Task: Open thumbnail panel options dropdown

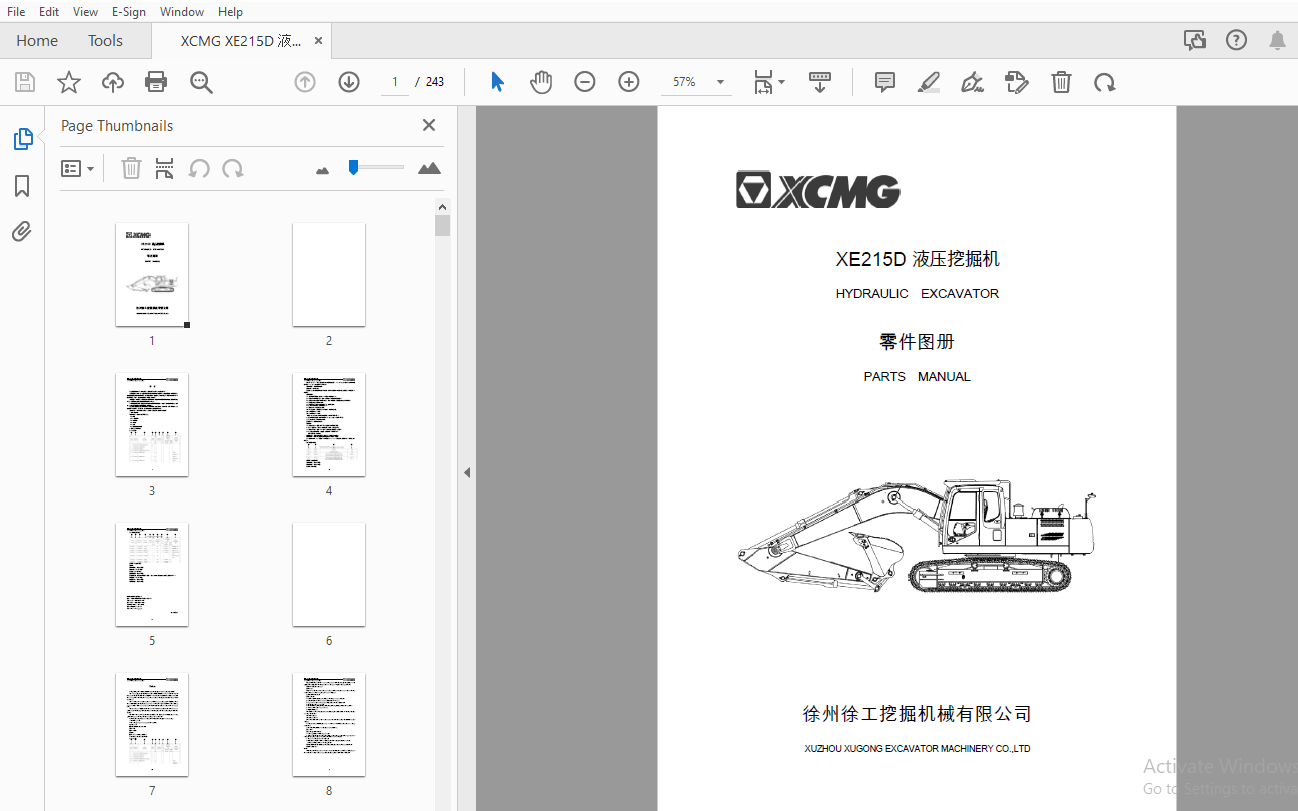Action: click(77, 169)
